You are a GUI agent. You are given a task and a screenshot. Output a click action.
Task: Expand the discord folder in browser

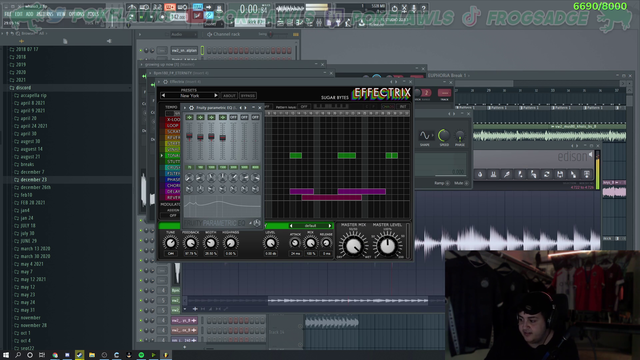(x=23, y=87)
